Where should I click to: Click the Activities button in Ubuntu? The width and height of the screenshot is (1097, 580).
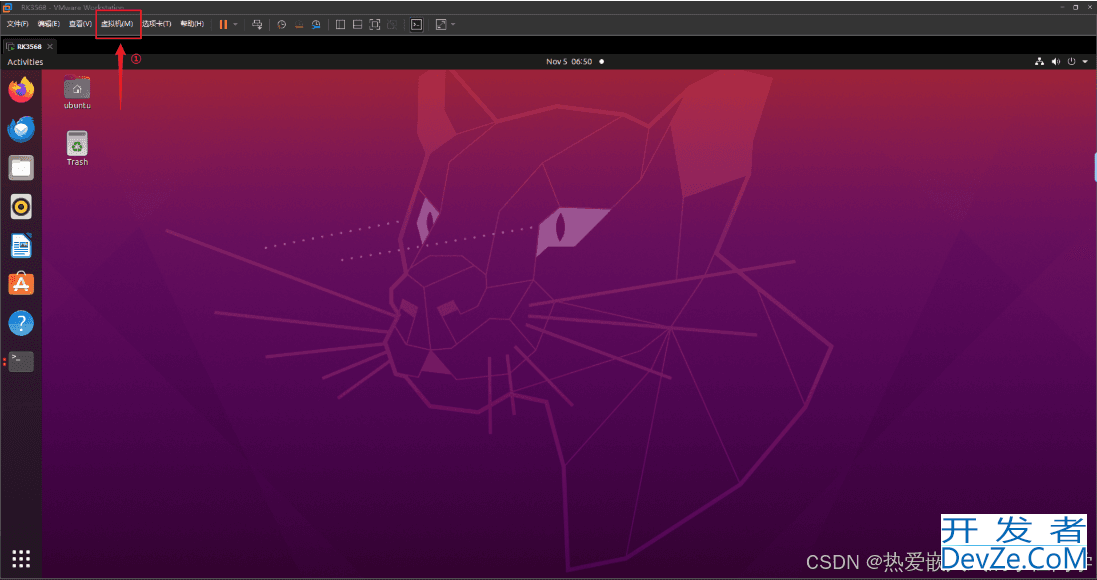click(25, 62)
